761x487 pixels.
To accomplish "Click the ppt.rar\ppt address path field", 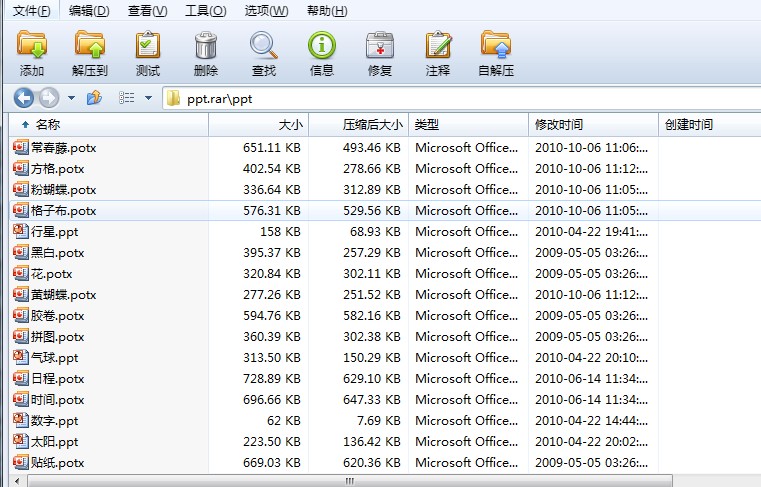I will (461, 99).
